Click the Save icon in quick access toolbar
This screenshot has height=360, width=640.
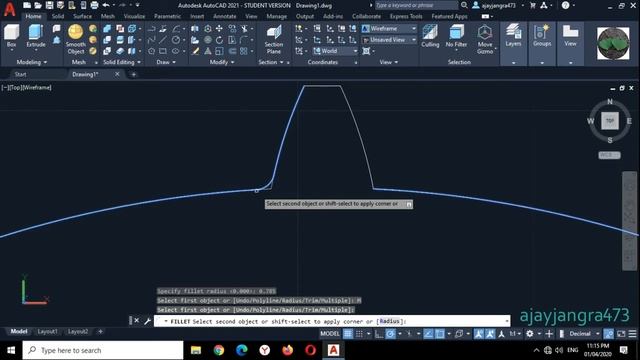pyautogui.click(x=49, y=5)
